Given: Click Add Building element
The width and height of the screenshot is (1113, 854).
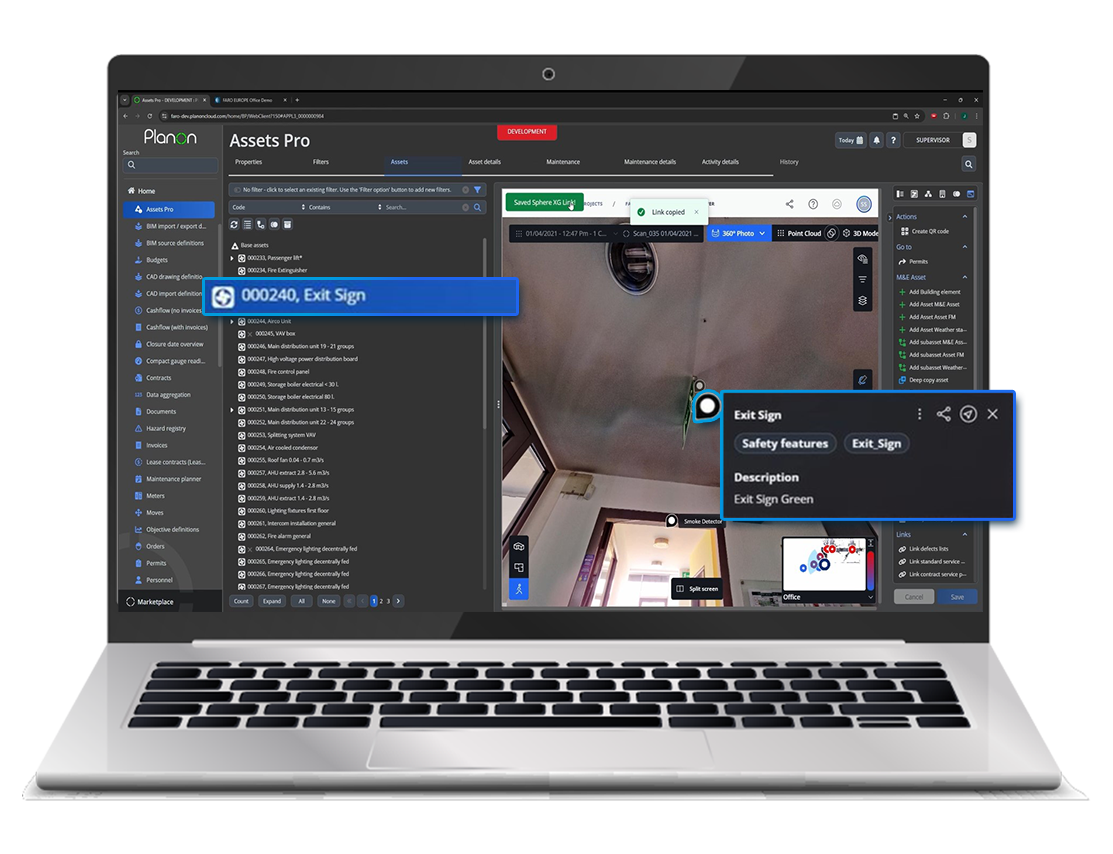Looking at the screenshot, I should coord(929,292).
